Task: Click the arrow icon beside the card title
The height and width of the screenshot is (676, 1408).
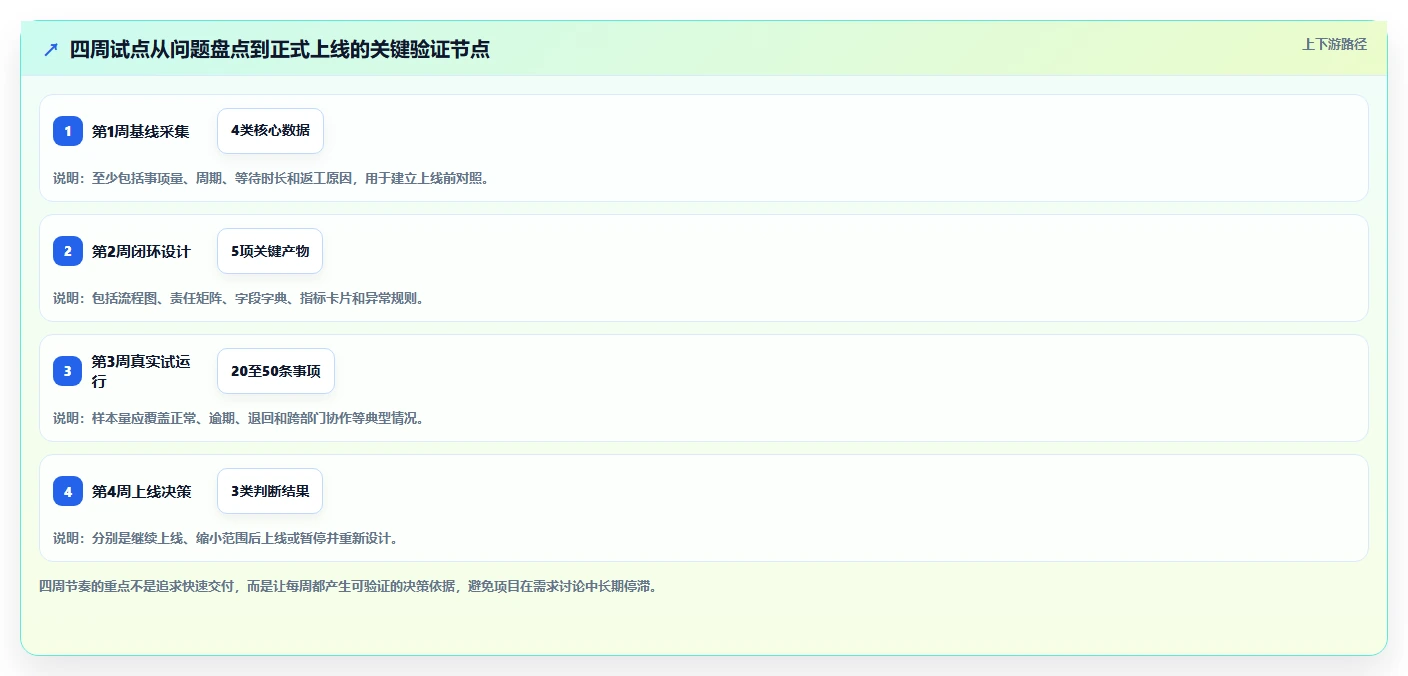Action: [51, 49]
